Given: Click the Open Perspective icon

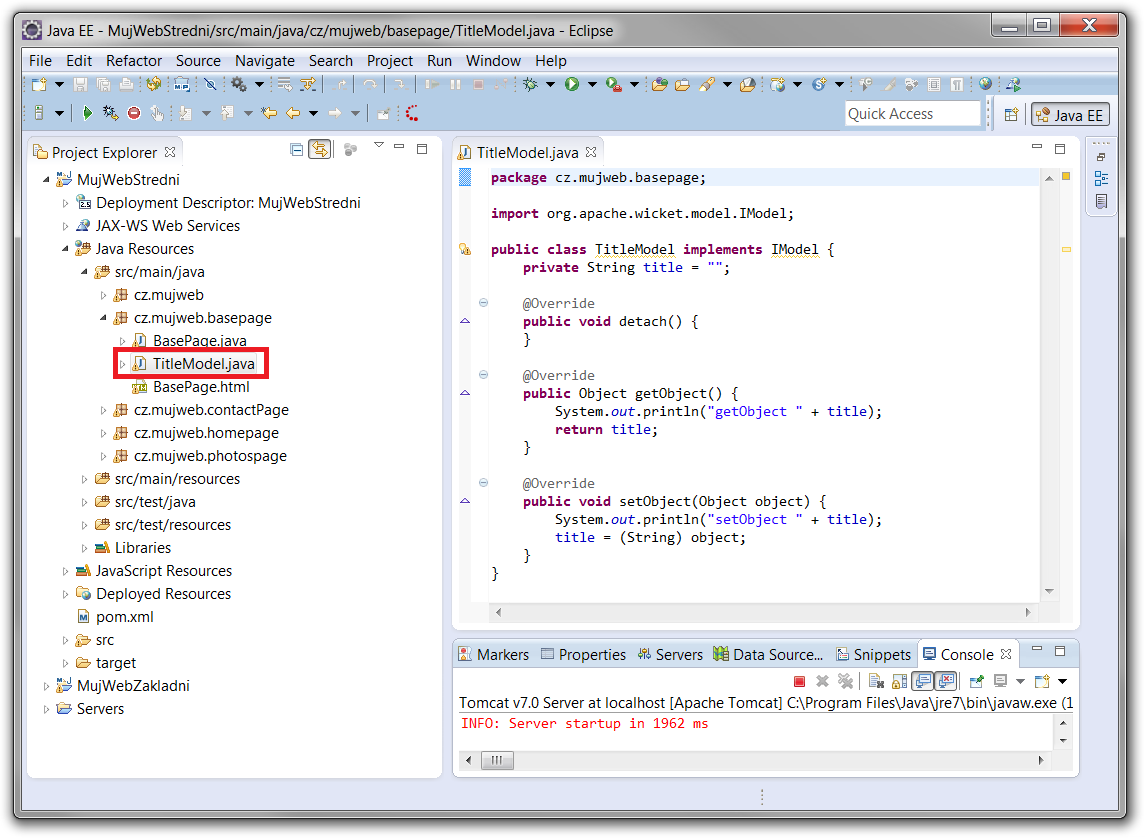Looking at the screenshot, I should pos(1011,115).
